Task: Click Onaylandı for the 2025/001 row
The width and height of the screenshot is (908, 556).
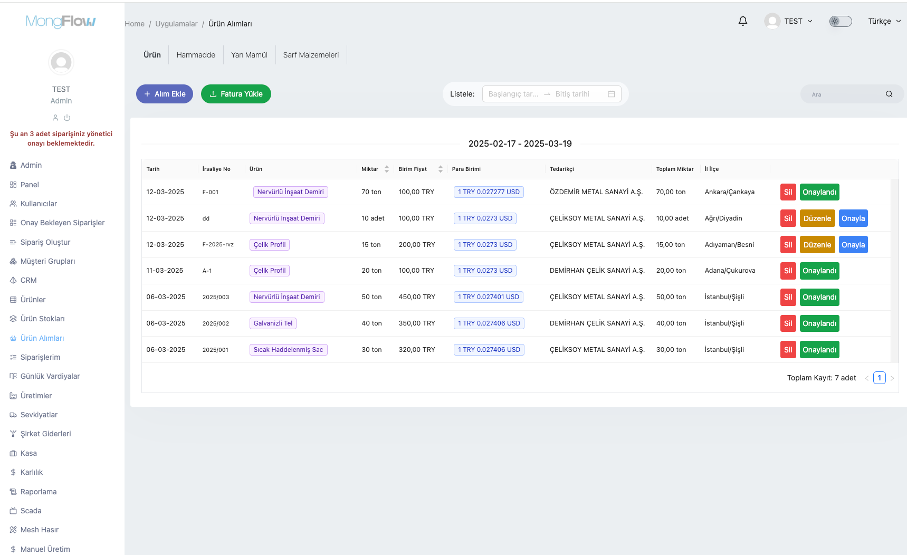Action: pyautogui.click(x=819, y=350)
